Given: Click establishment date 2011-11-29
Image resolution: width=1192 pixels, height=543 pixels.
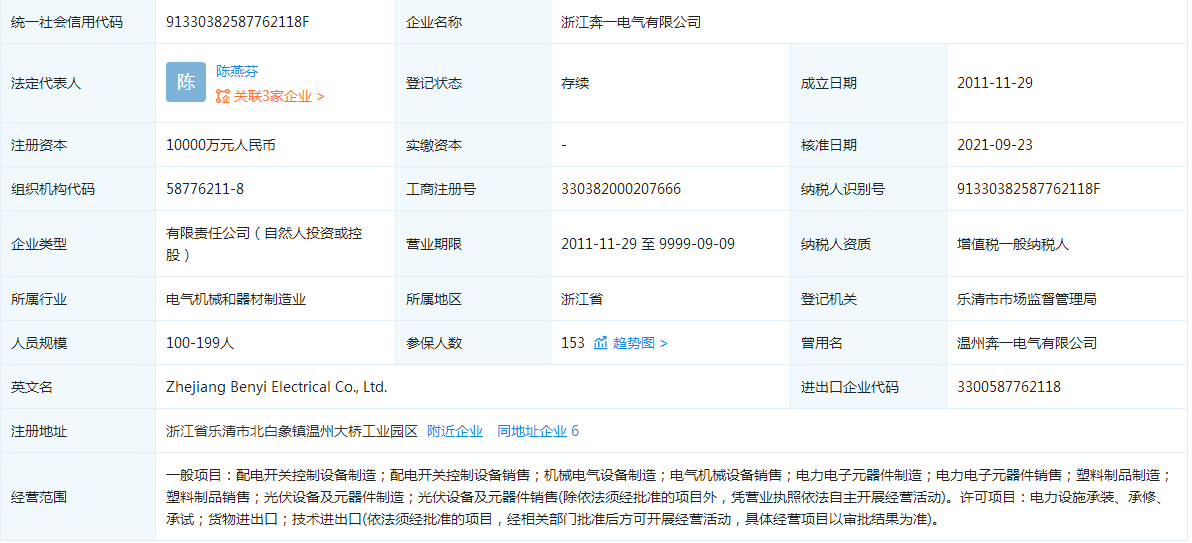Looking at the screenshot, I should click(x=995, y=83).
